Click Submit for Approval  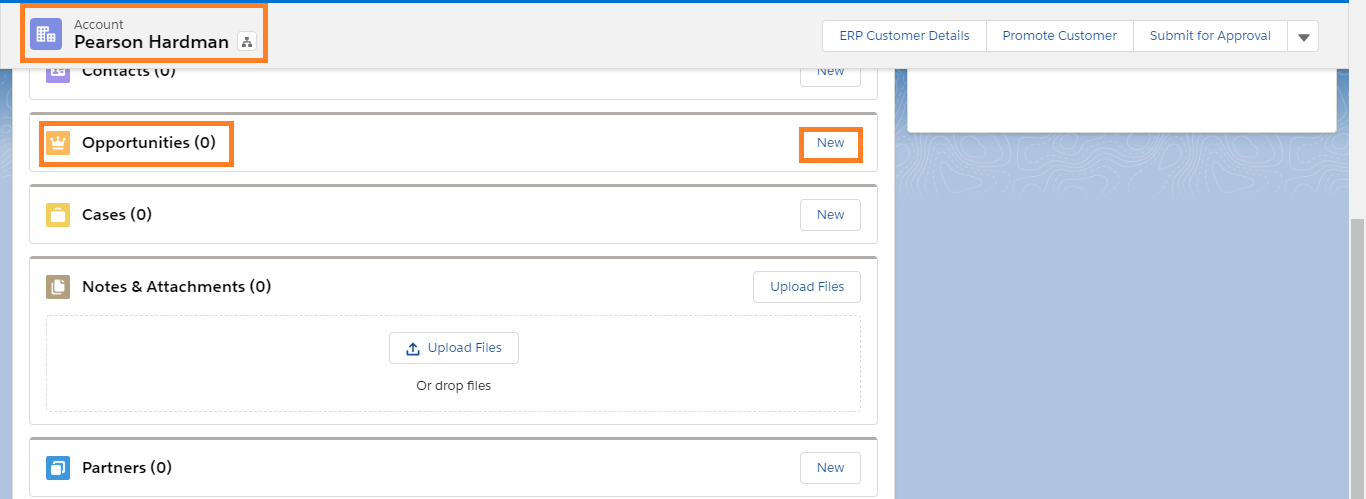1210,36
